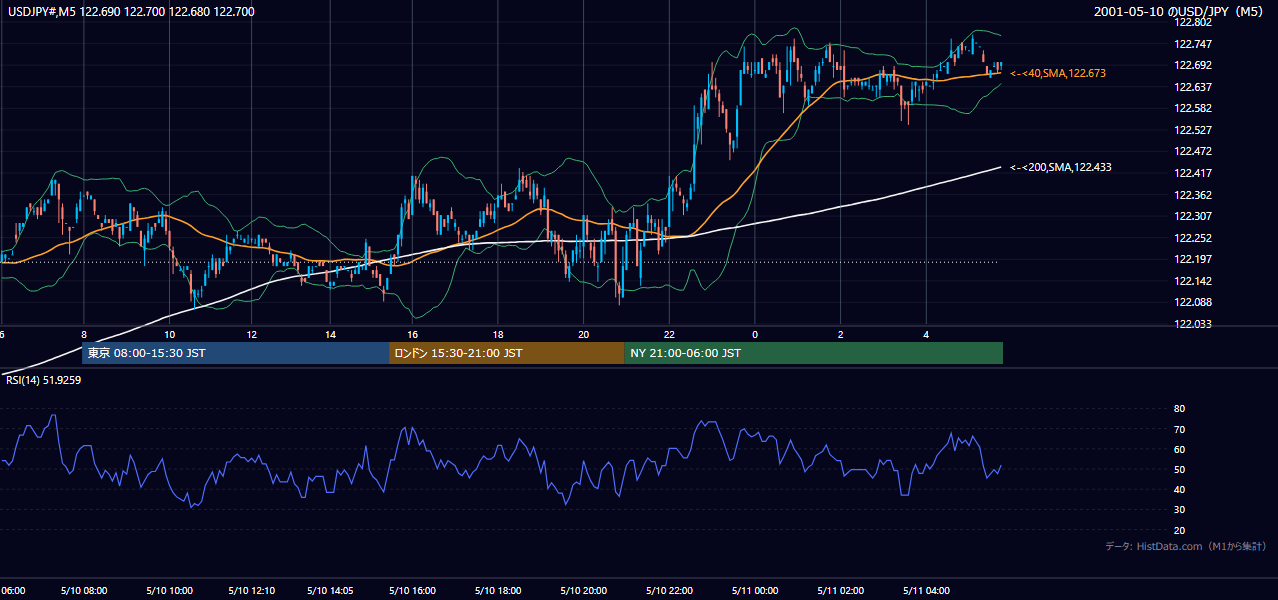Click the bottom time label 5/10 10:00
The height and width of the screenshot is (600, 1278).
point(169,590)
